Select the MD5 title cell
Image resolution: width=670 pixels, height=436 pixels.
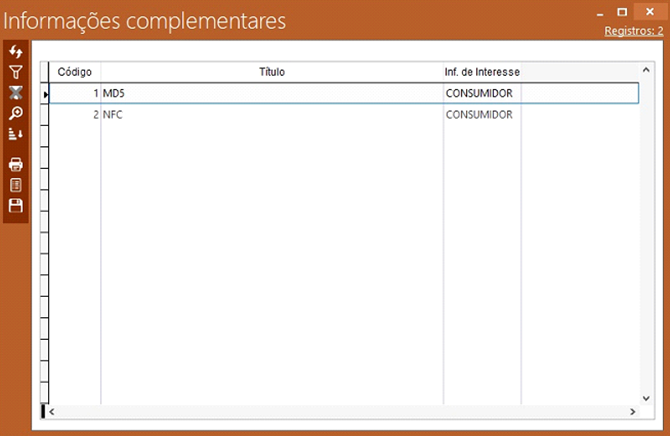pyautogui.click(x=272, y=93)
